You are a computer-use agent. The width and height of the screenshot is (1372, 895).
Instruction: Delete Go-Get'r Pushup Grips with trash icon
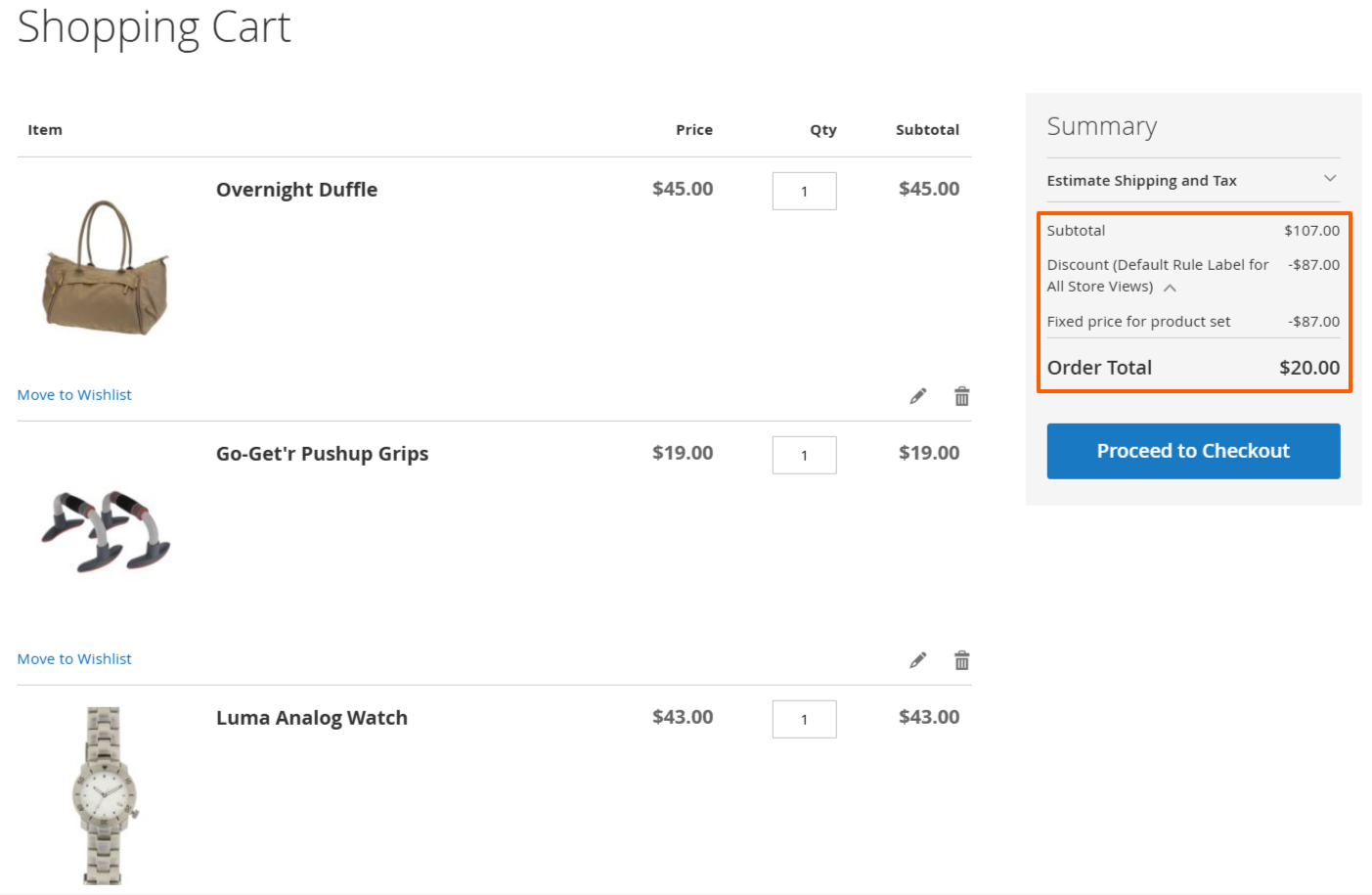pyautogui.click(x=962, y=660)
